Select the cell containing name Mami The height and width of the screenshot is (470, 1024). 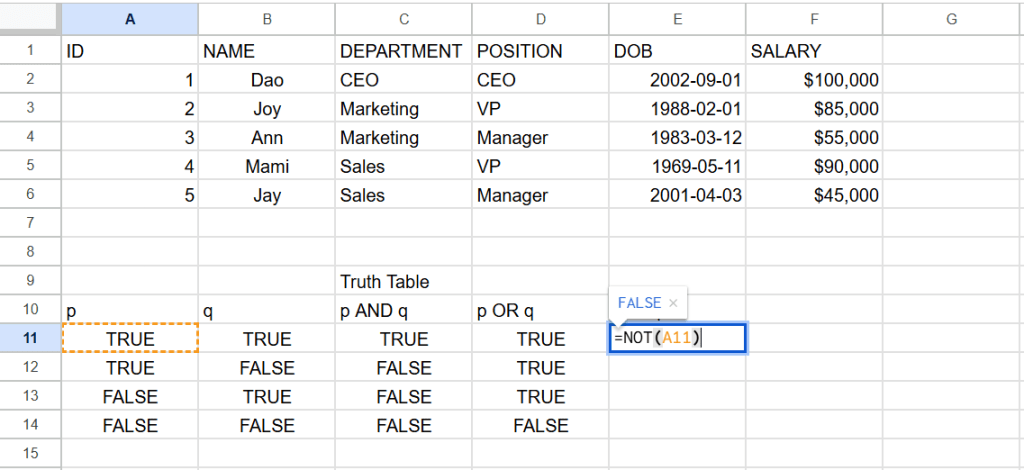point(267,167)
